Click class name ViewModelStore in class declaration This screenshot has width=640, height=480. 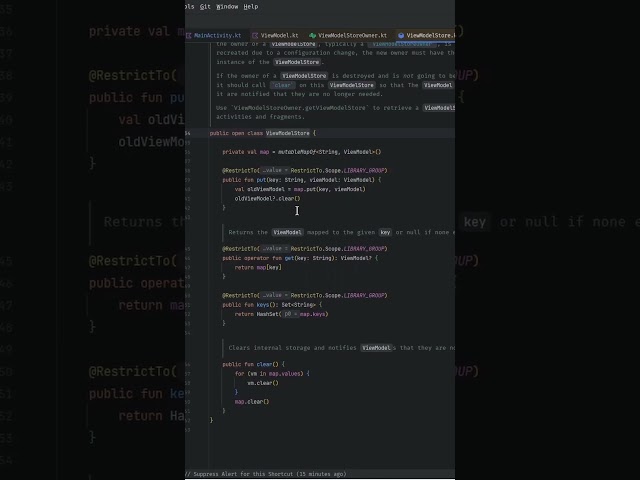pos(287,133)
